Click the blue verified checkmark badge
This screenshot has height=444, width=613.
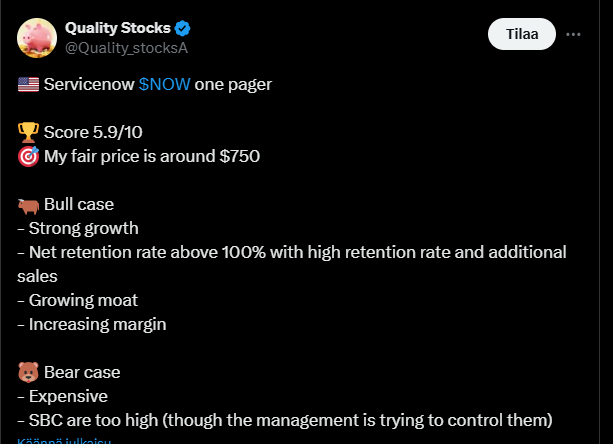[183, 27]
